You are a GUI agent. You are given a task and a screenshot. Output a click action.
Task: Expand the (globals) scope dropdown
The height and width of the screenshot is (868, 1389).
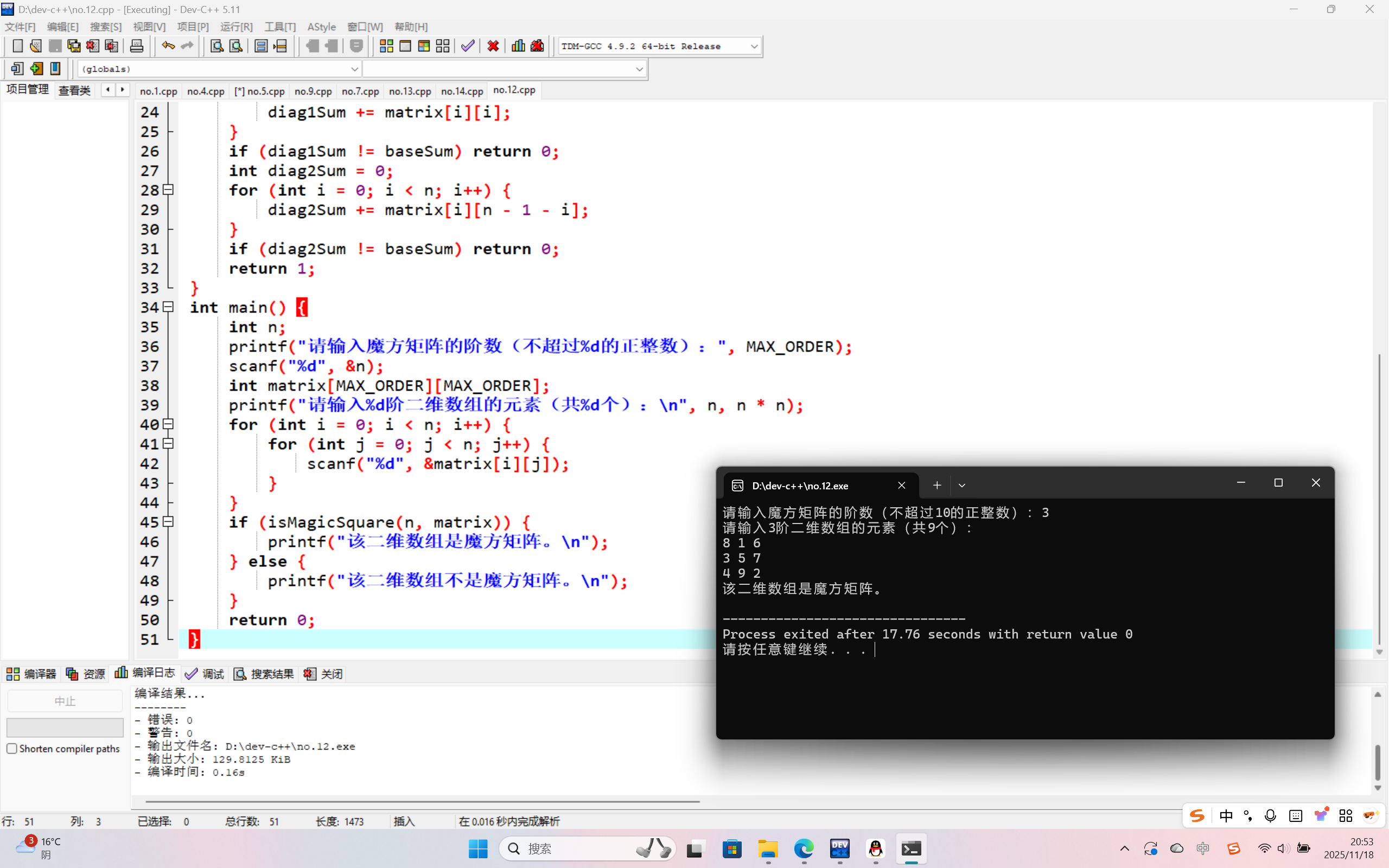pyautogui.click(x=354, y=69)
